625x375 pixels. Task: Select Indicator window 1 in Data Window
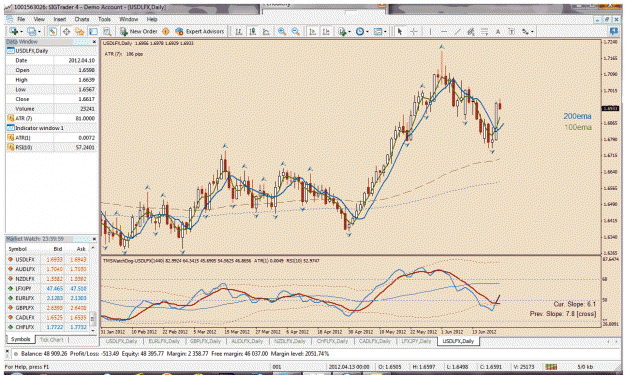coord(51,128)
